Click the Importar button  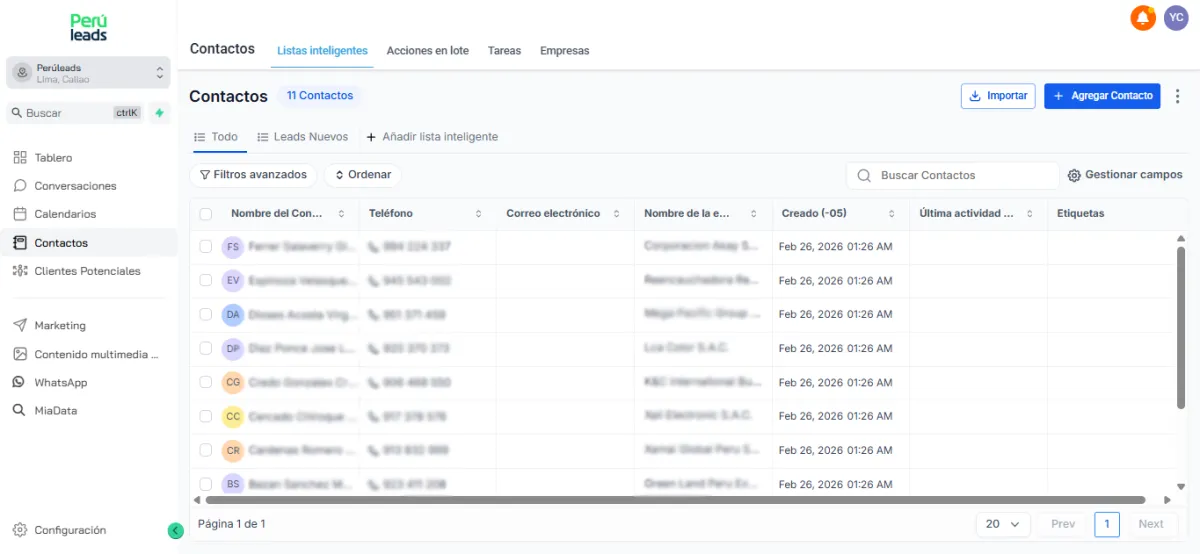998,96
